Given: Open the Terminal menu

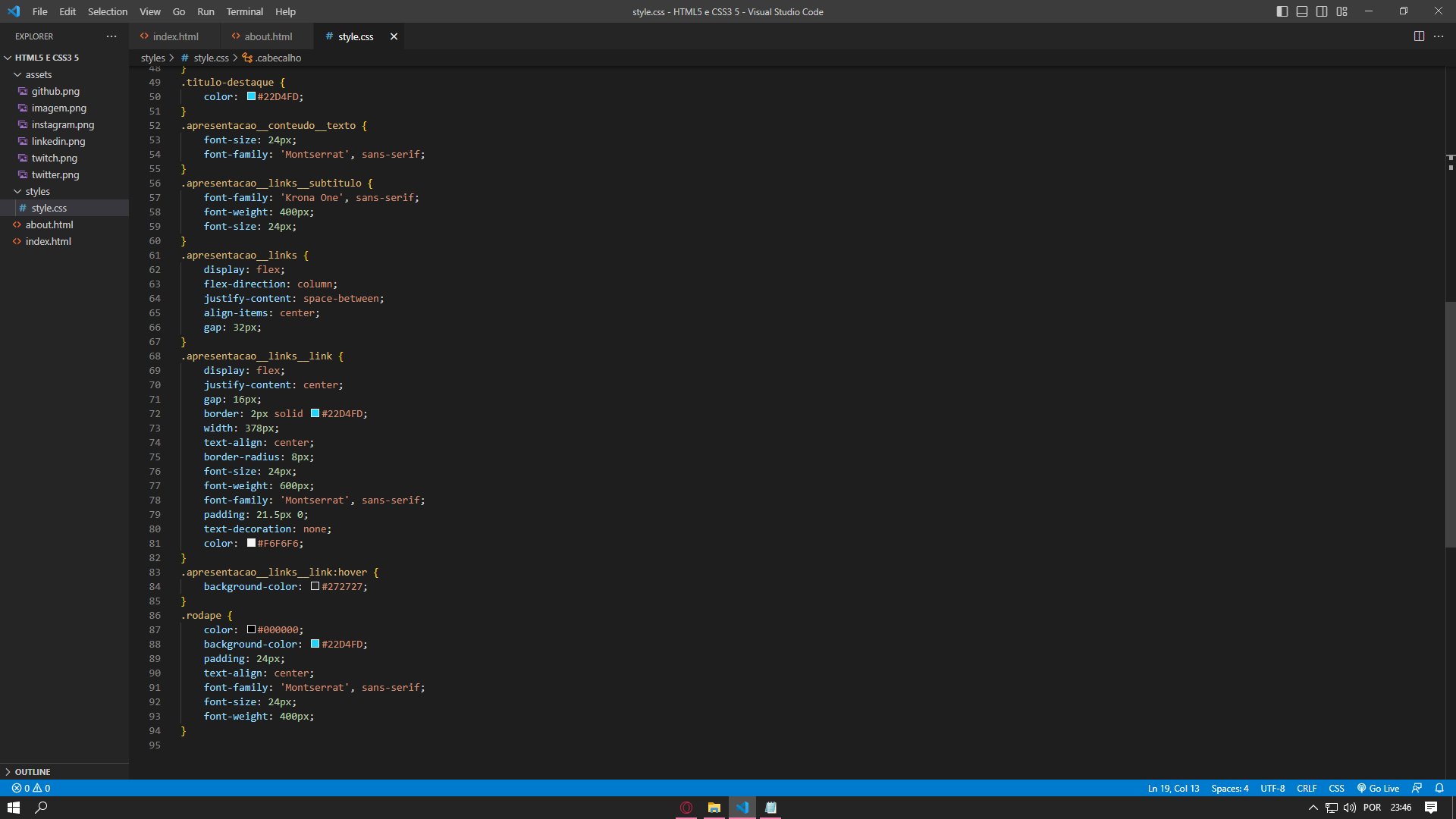Looking at the screenshot, I should tap(245, 11).
